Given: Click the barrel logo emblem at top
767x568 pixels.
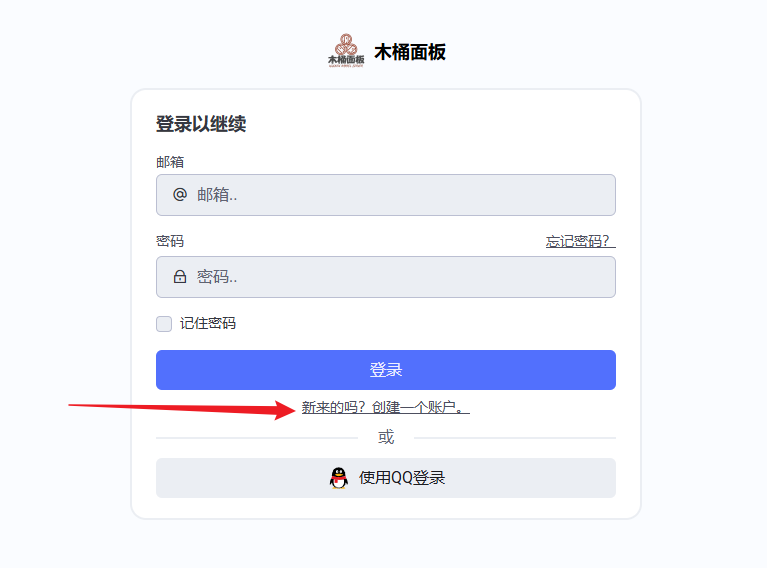Looking at the screenshot, I should click(x=346, y=44).
